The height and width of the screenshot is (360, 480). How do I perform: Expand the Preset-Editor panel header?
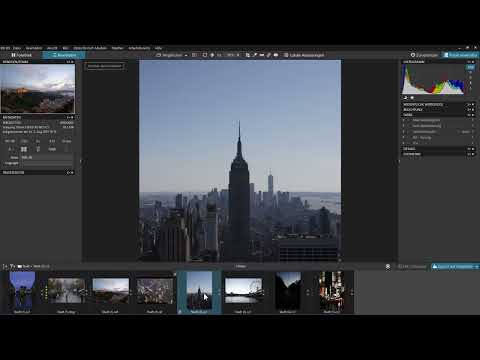38,172
